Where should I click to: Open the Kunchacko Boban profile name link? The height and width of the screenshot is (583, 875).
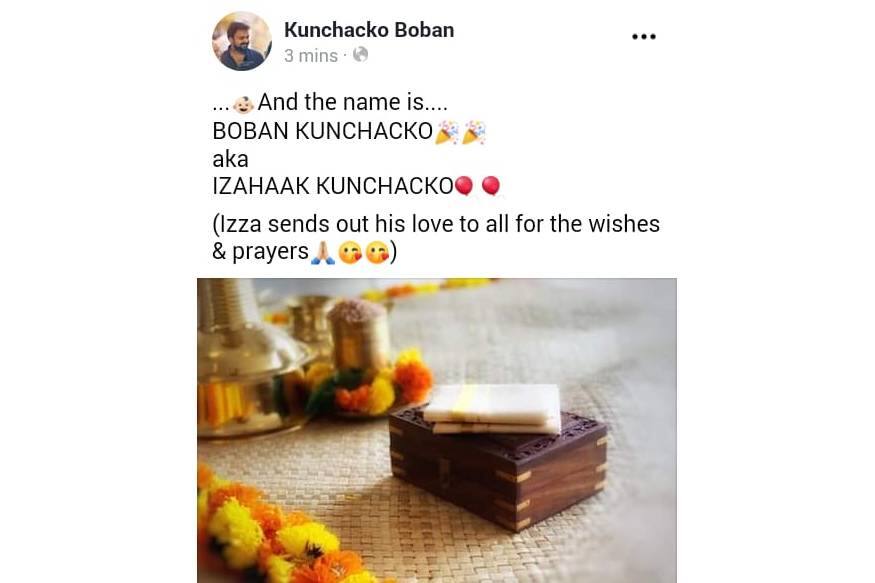coord(369,30)
